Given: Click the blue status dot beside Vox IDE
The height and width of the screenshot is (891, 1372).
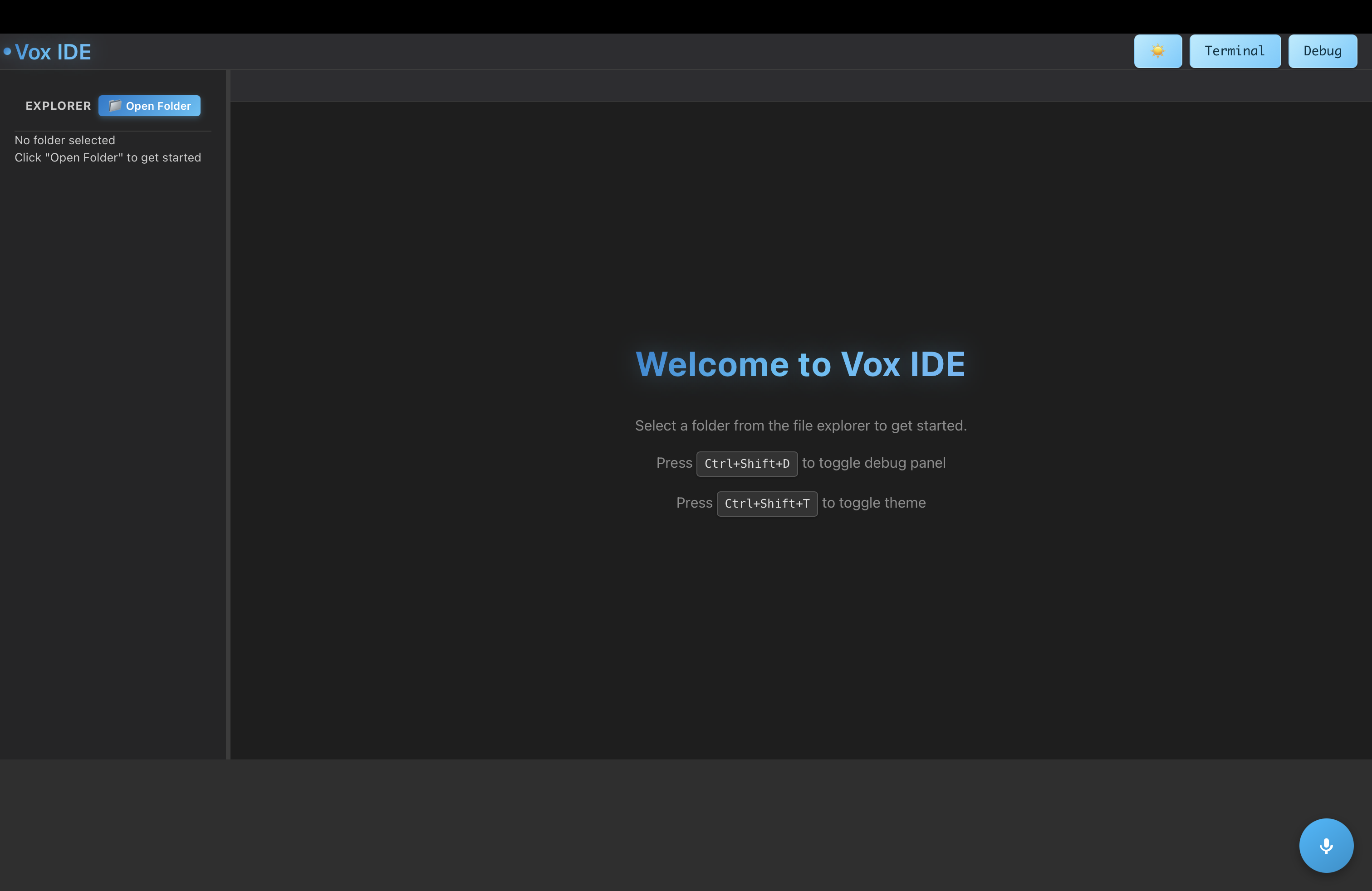Looking at the screenshot, I should pos(8,51).
